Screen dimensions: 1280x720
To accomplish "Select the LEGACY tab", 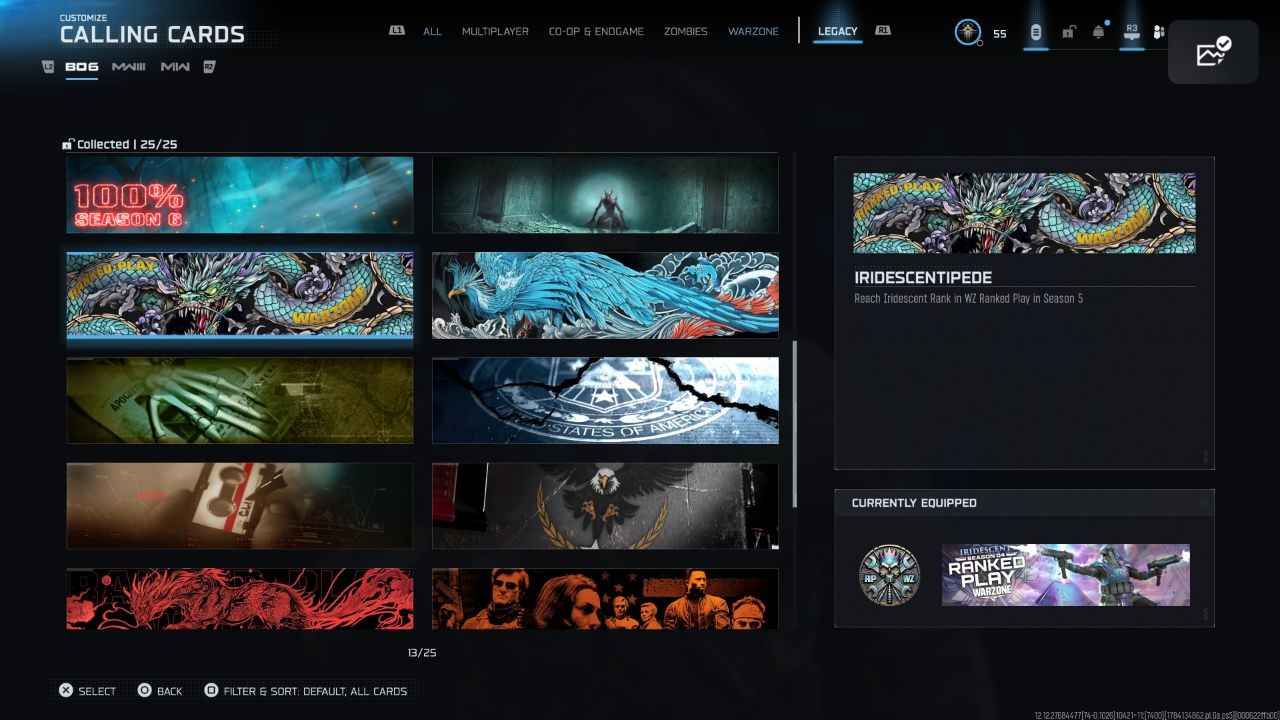I will [x=838, y=31].
